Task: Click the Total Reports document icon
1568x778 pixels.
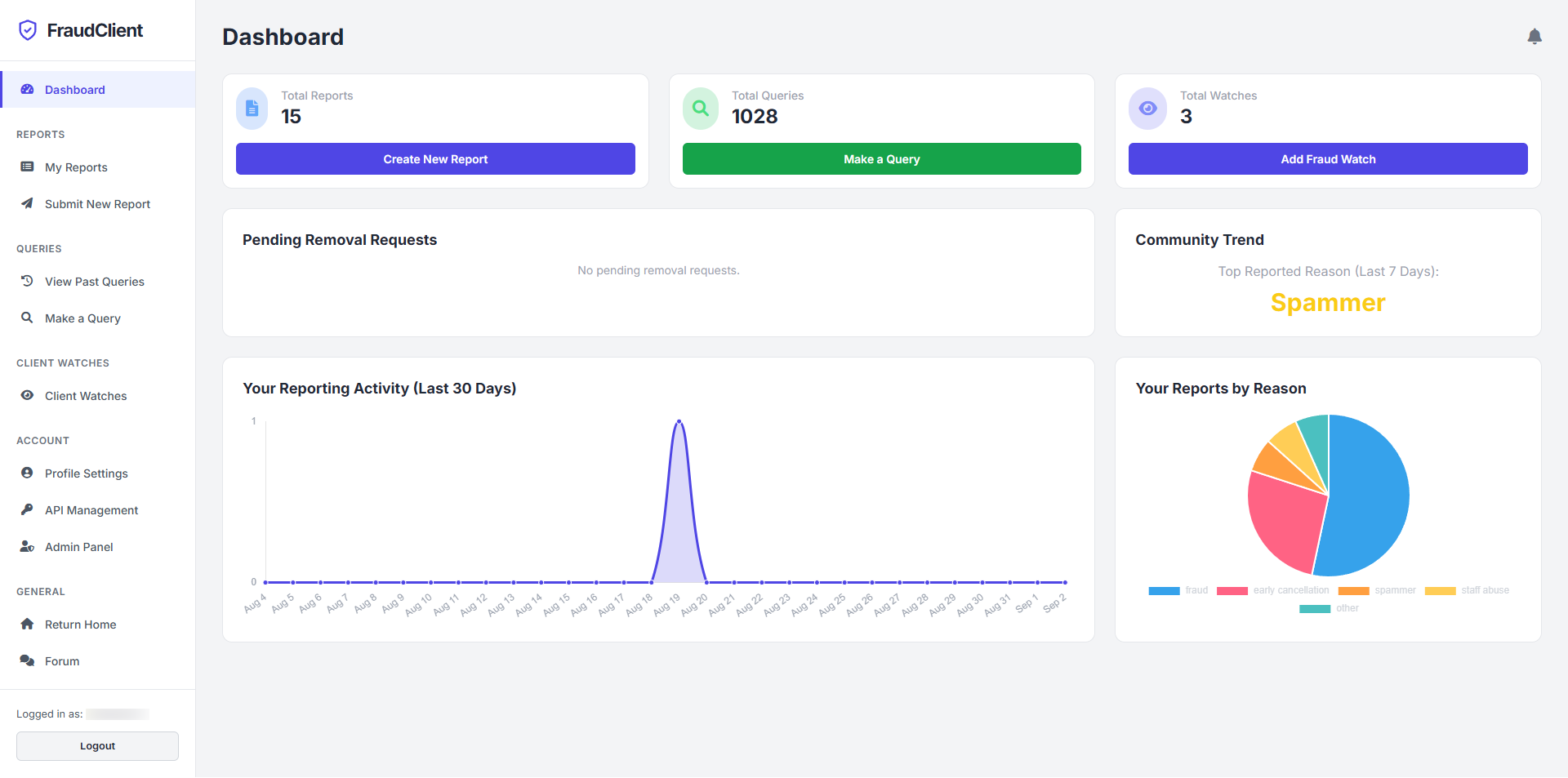Action: [x=252, y=109]
